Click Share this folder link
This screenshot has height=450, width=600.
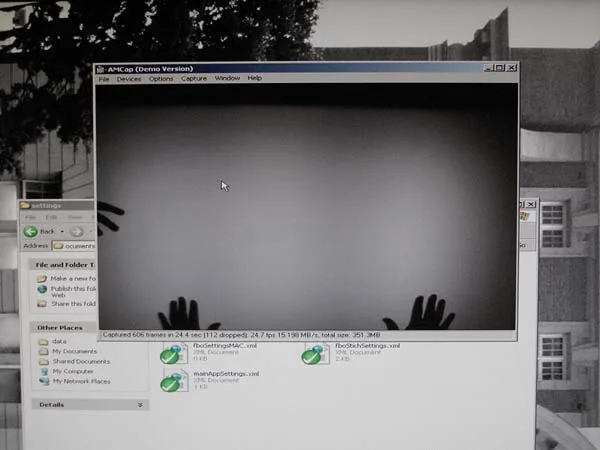(72, 304)
